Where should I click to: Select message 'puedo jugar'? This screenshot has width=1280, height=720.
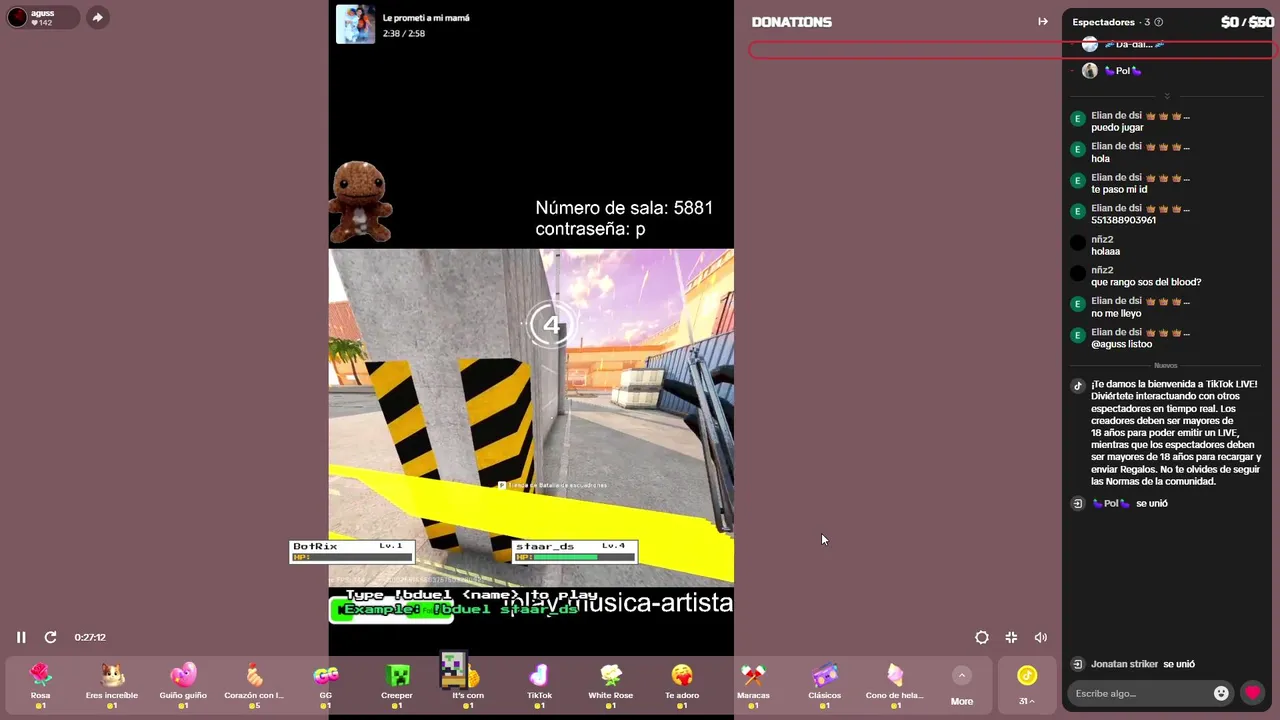1117,128
